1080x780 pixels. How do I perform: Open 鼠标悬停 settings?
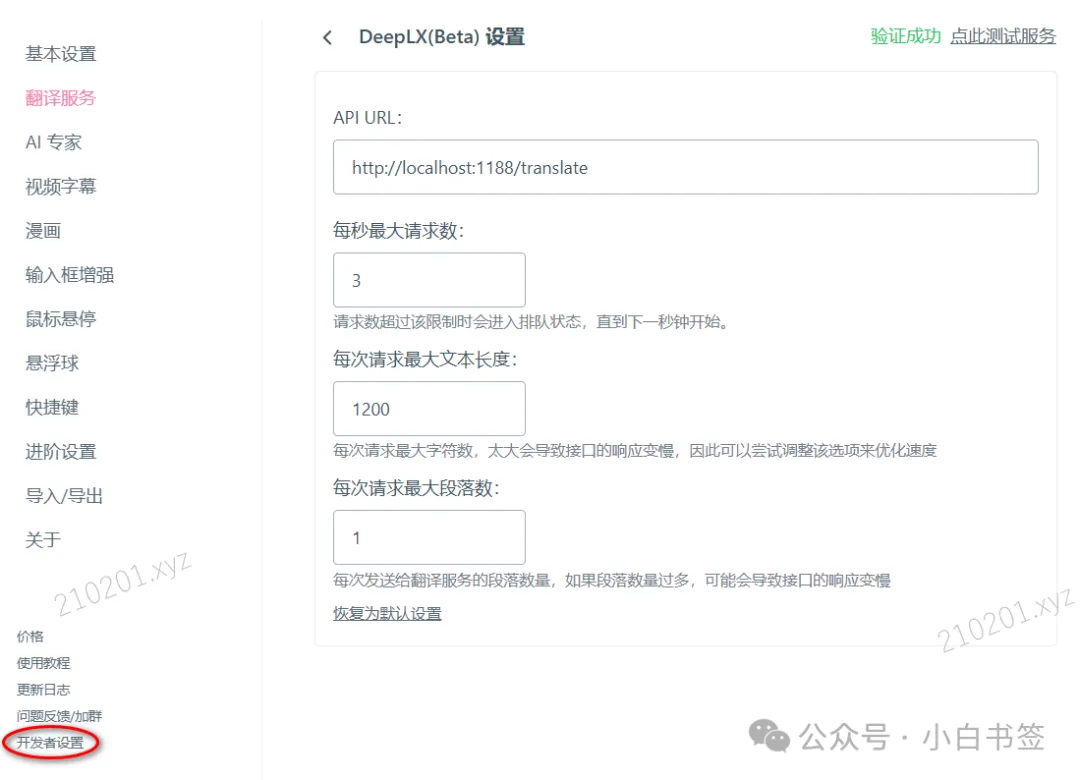click(x=61, y=319)
